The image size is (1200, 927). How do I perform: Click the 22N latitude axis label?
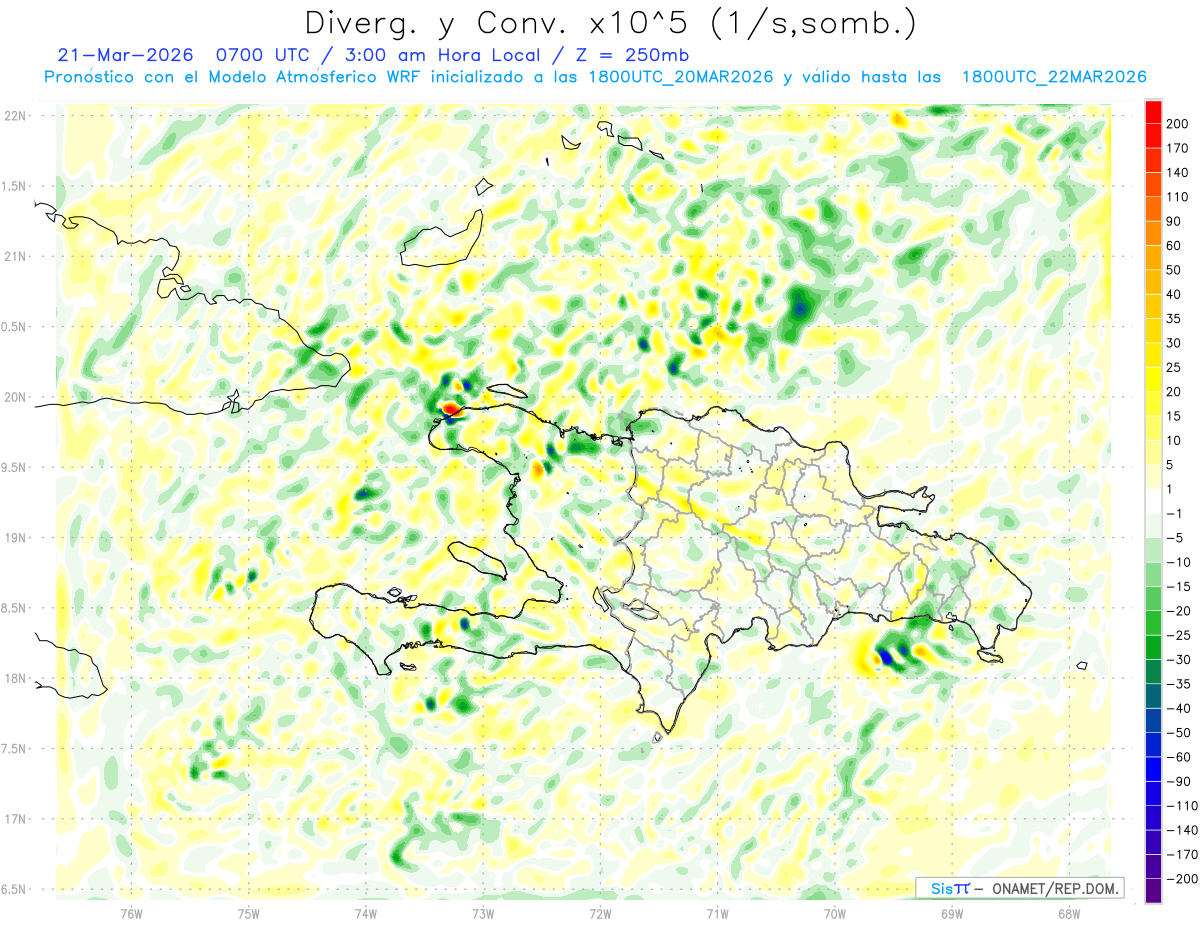click(x=15, y=115)
